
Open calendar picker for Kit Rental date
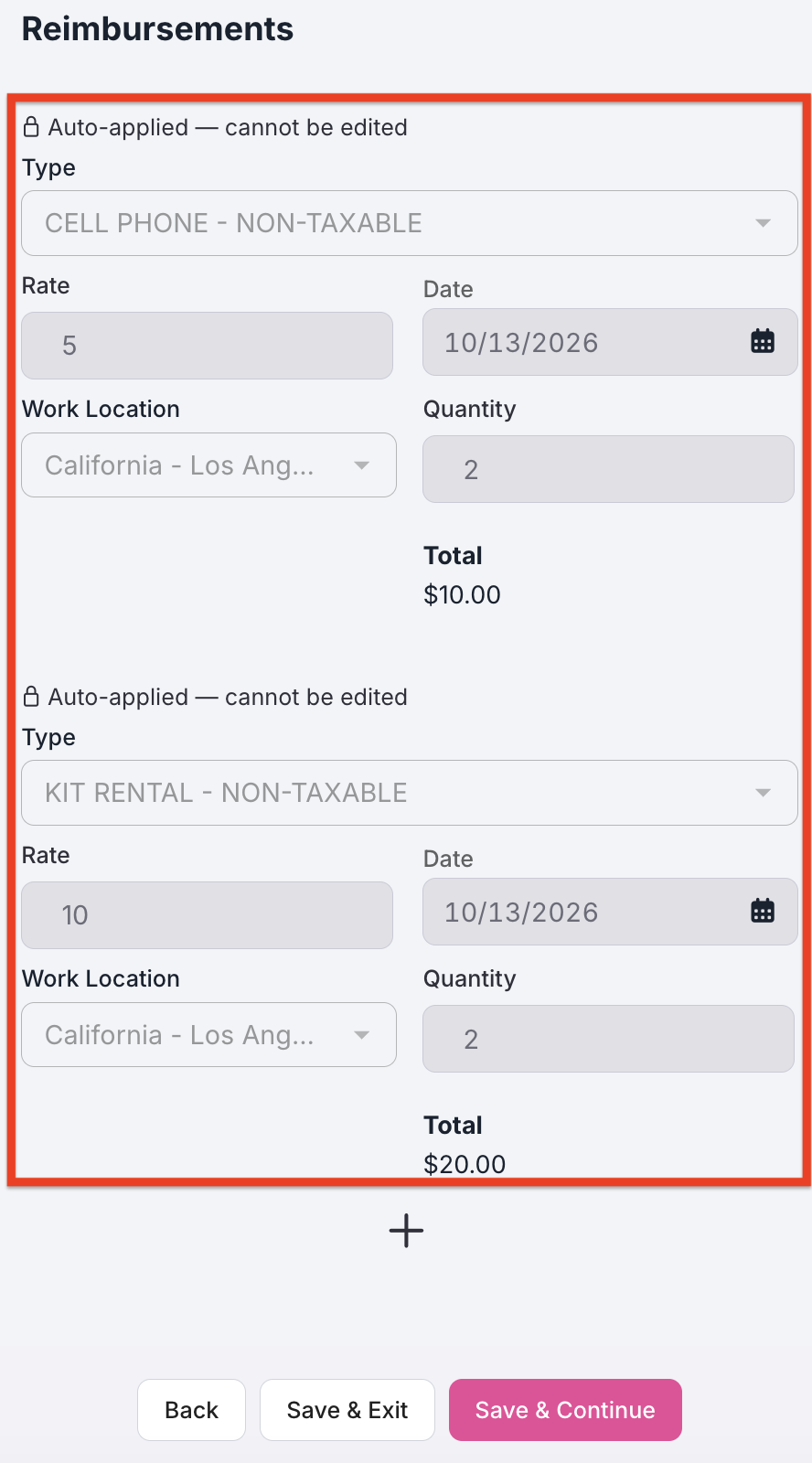tap(763, 911)
